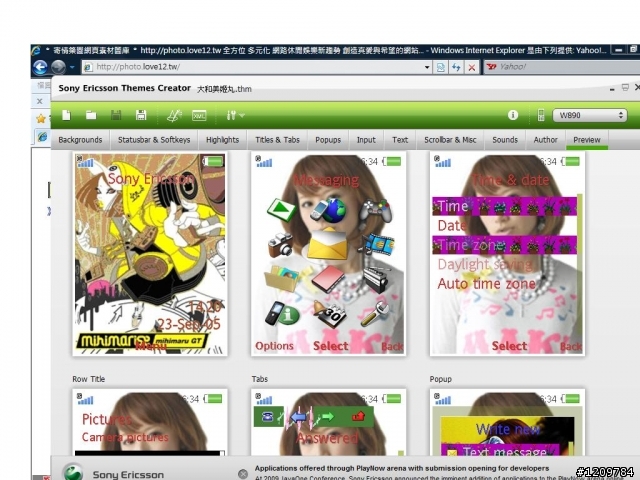Open the tools settings dropdown
Image resolution: width=640 pixels, height=480 pixels.
pyautogui.click(x=235, y=116)
